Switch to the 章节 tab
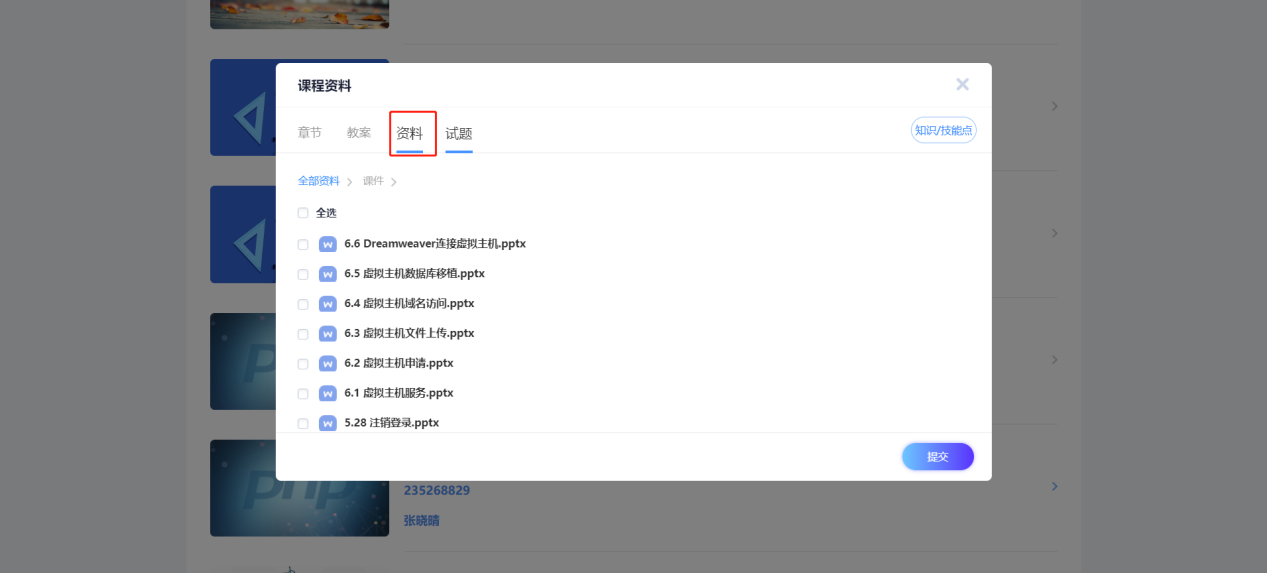Screen dimensions: 1267x573 coord(310,133)
